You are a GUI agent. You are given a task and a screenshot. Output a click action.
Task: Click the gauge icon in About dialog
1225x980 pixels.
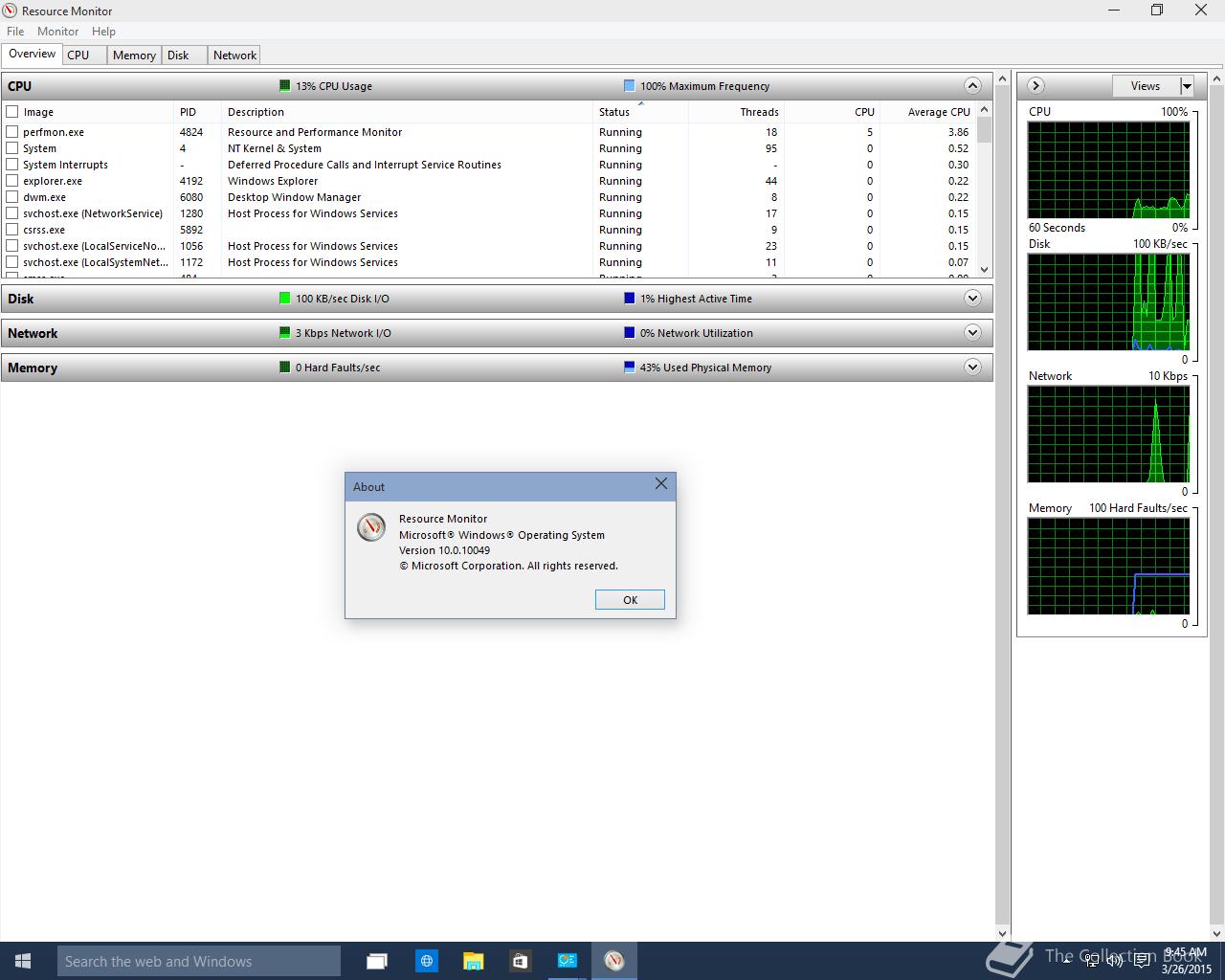click(371, 527)
